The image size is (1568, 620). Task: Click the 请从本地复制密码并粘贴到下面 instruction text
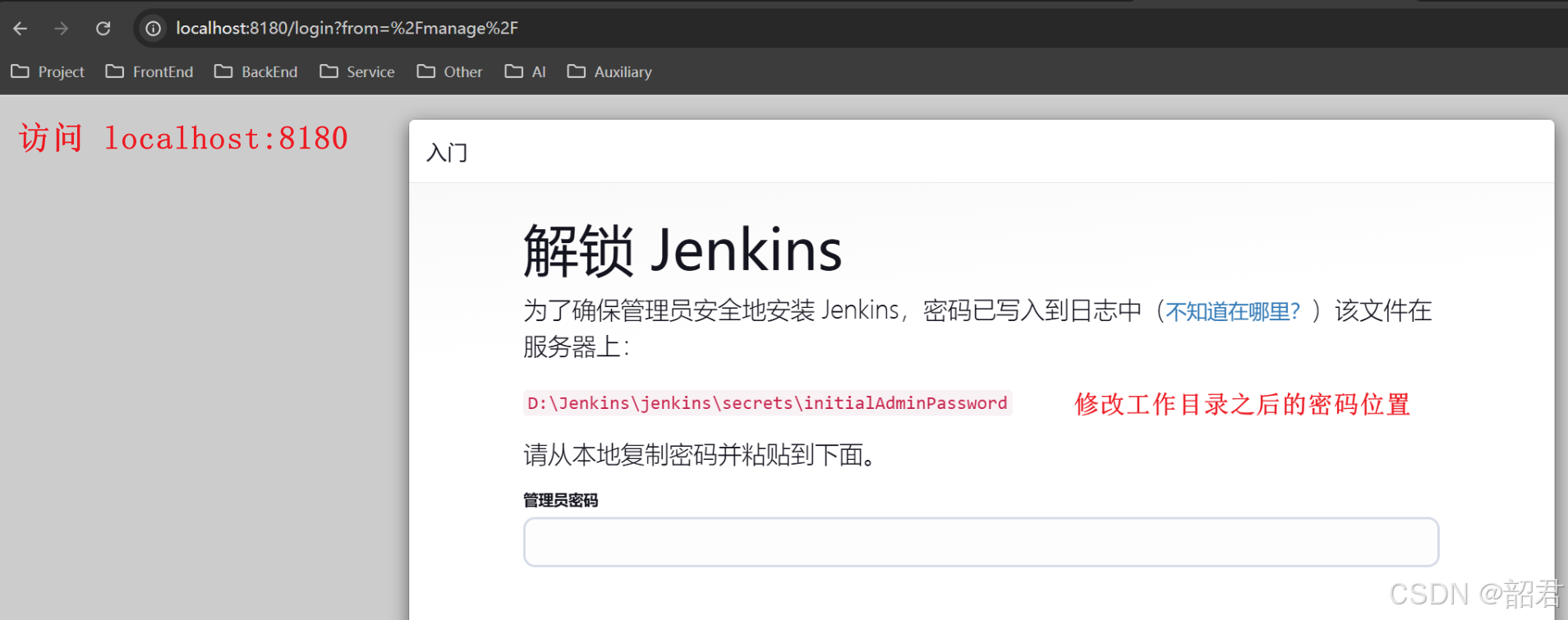[x=702, y=454]
